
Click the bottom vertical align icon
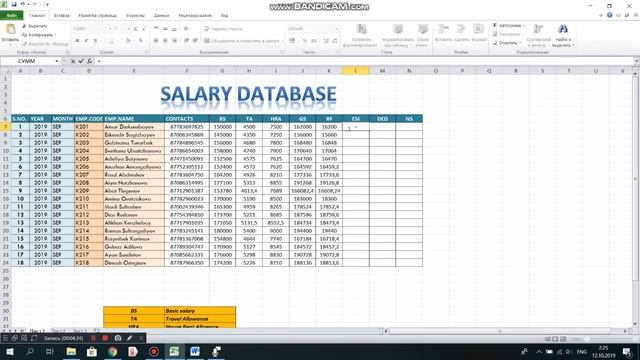[174, 29]
